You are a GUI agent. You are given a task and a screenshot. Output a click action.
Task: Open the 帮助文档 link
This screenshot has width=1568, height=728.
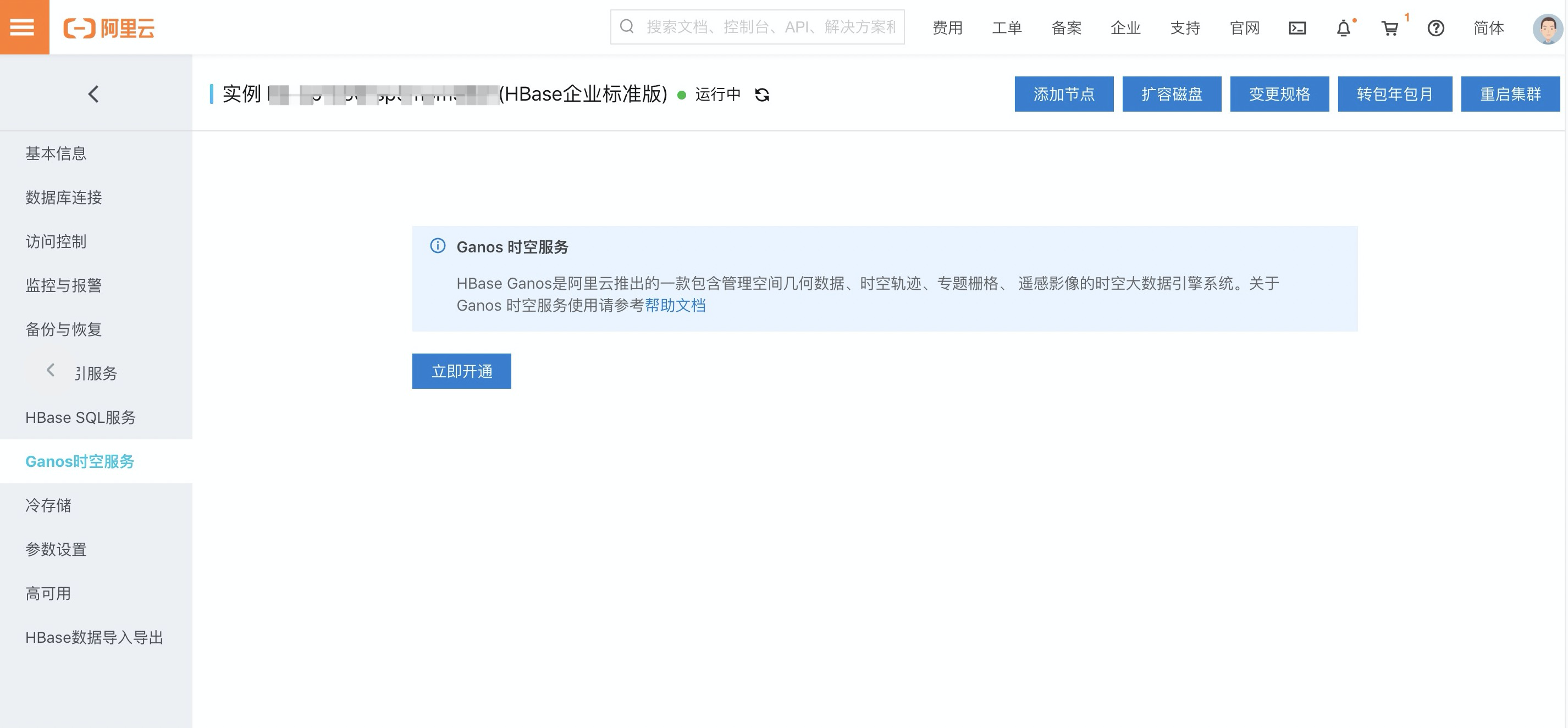click(x=675, y=306)
